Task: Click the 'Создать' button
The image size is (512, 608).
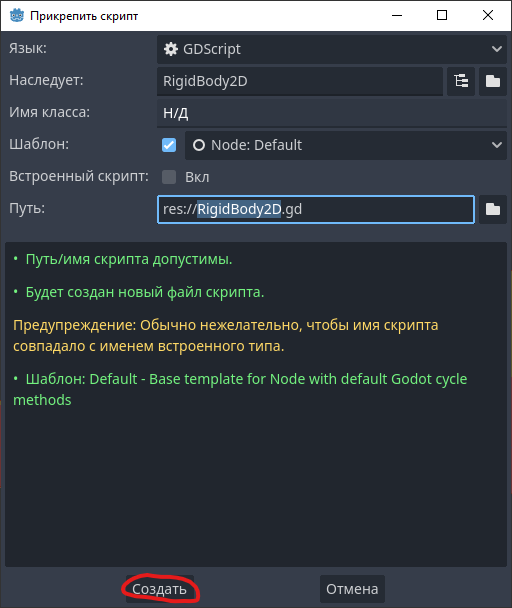Action: pos(159,589)
